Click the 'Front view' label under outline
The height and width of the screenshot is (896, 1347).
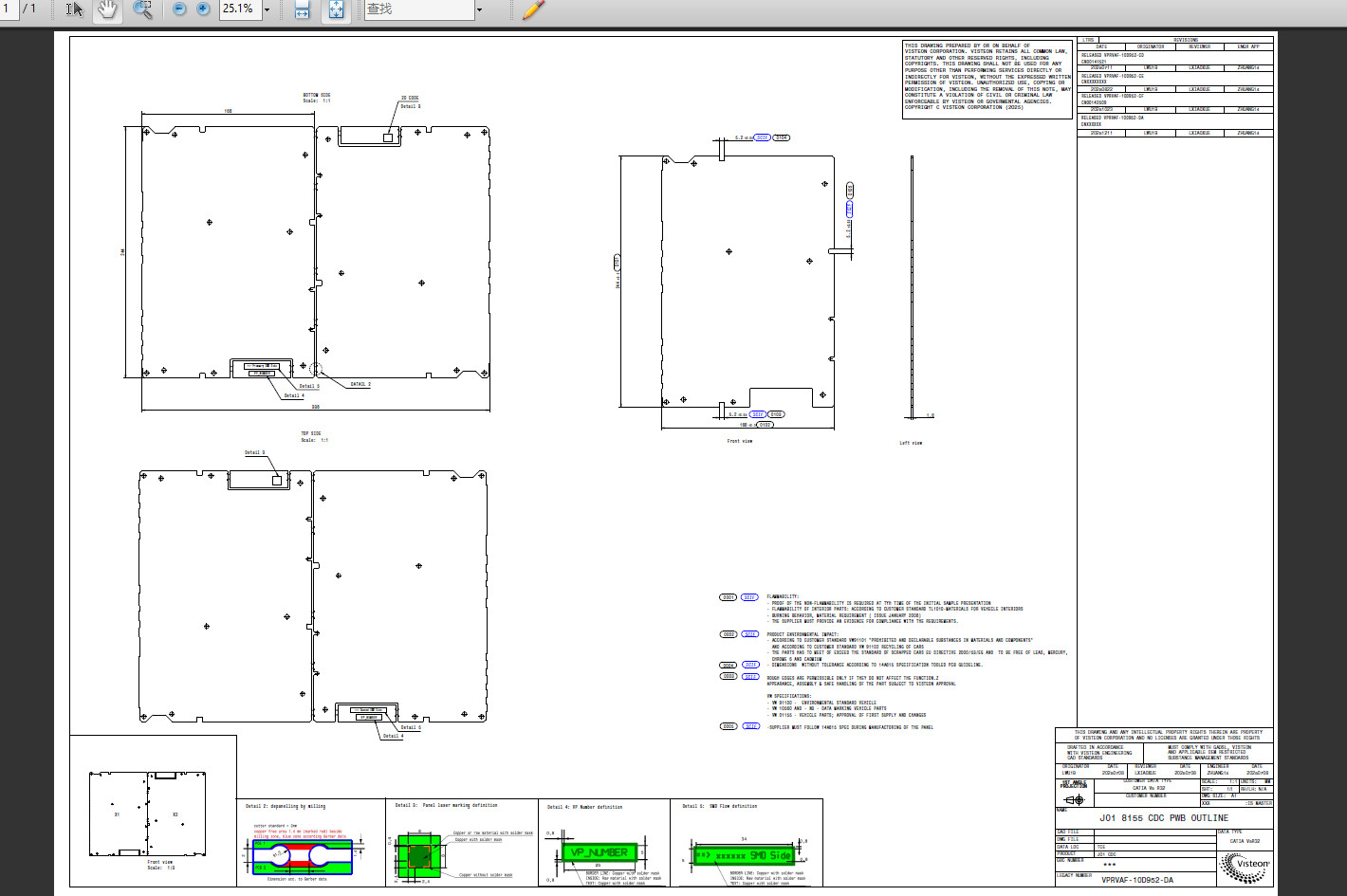tap(740, 441)
